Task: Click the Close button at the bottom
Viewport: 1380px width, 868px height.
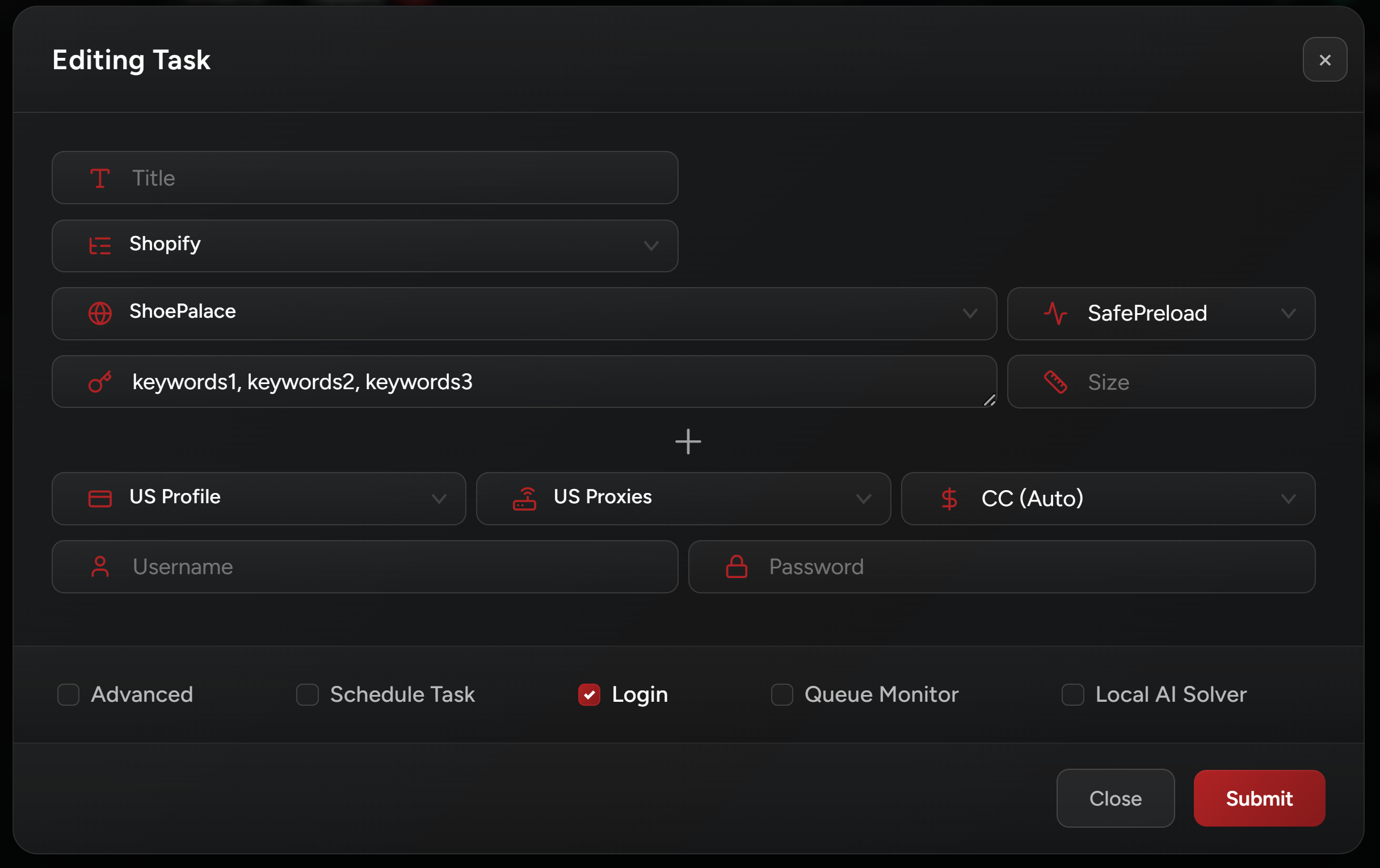Action: (x=1114, y=798)
